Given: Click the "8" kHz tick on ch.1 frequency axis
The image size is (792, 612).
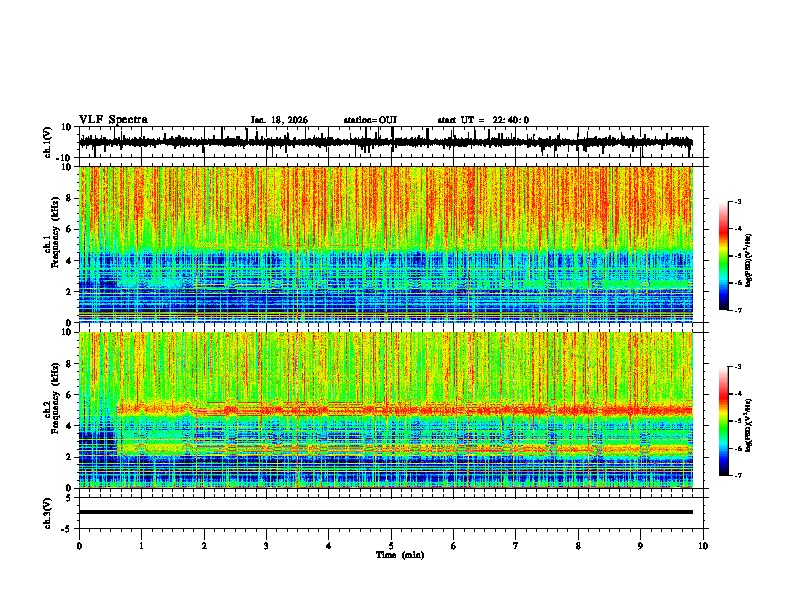Looking at the screenshot, I should click(x=70, y=198).
